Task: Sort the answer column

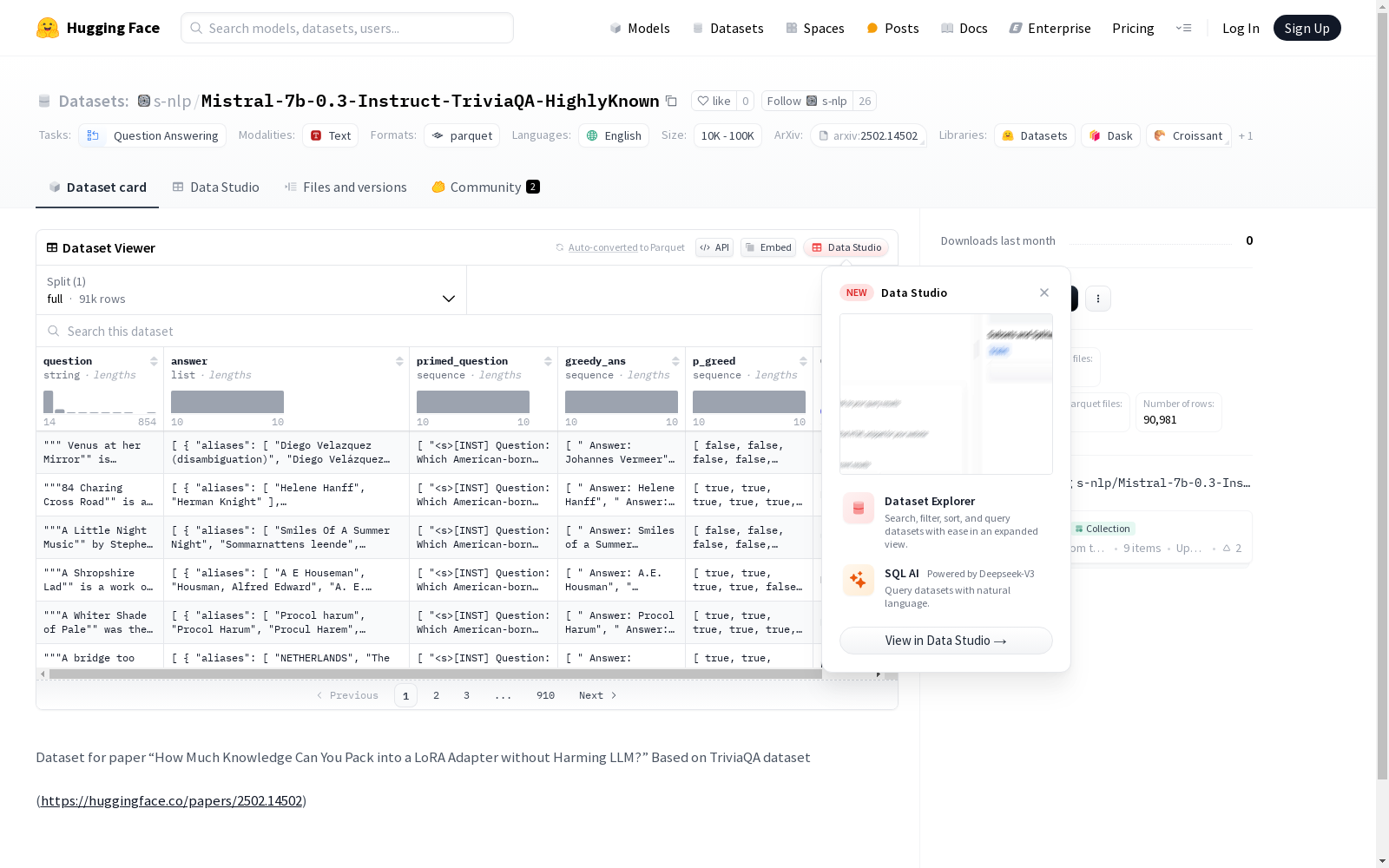Action: click(x=399, y=361)
